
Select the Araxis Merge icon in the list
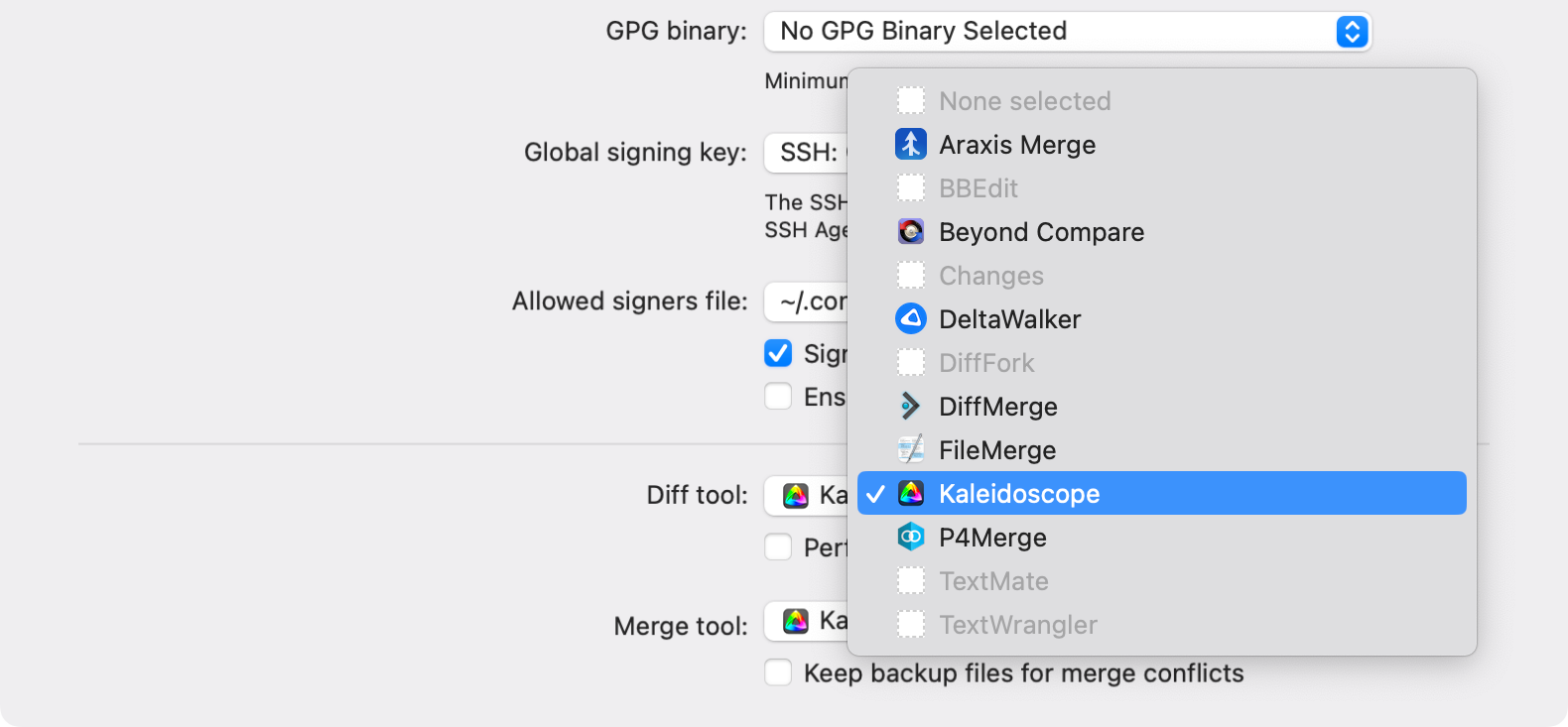coord(909,143)
